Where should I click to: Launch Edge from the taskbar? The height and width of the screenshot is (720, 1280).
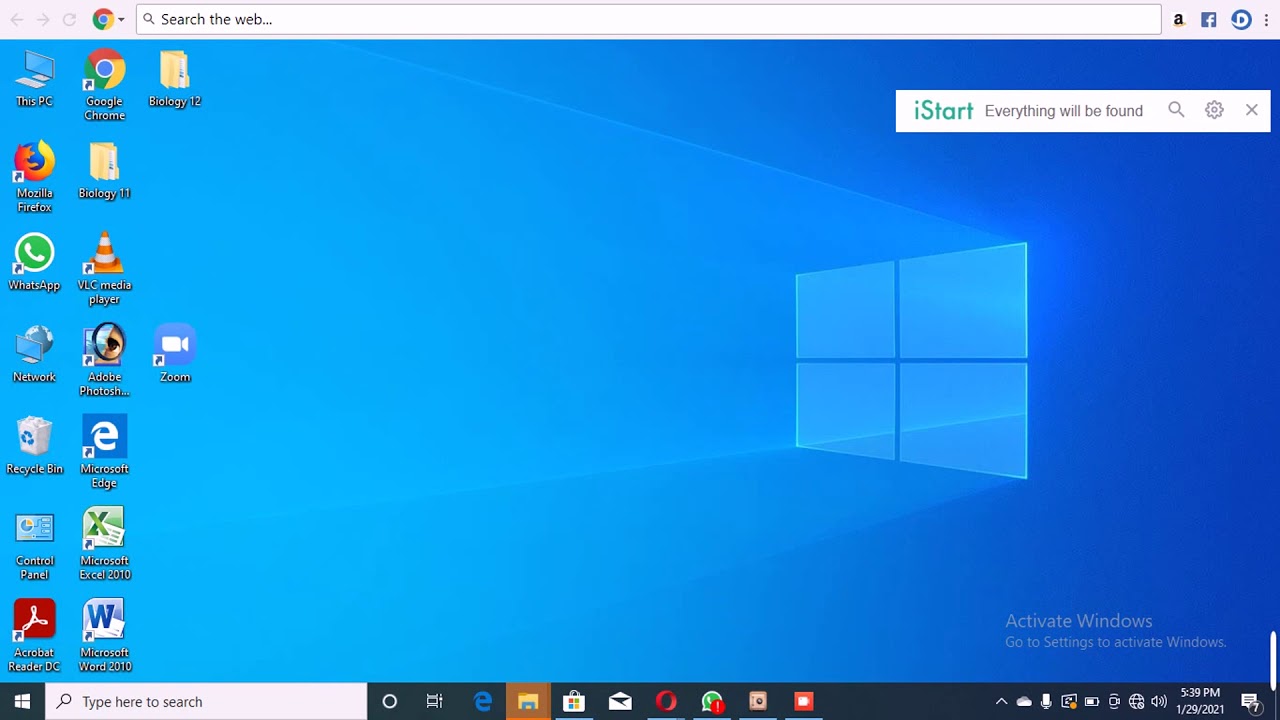pos(482,701)
